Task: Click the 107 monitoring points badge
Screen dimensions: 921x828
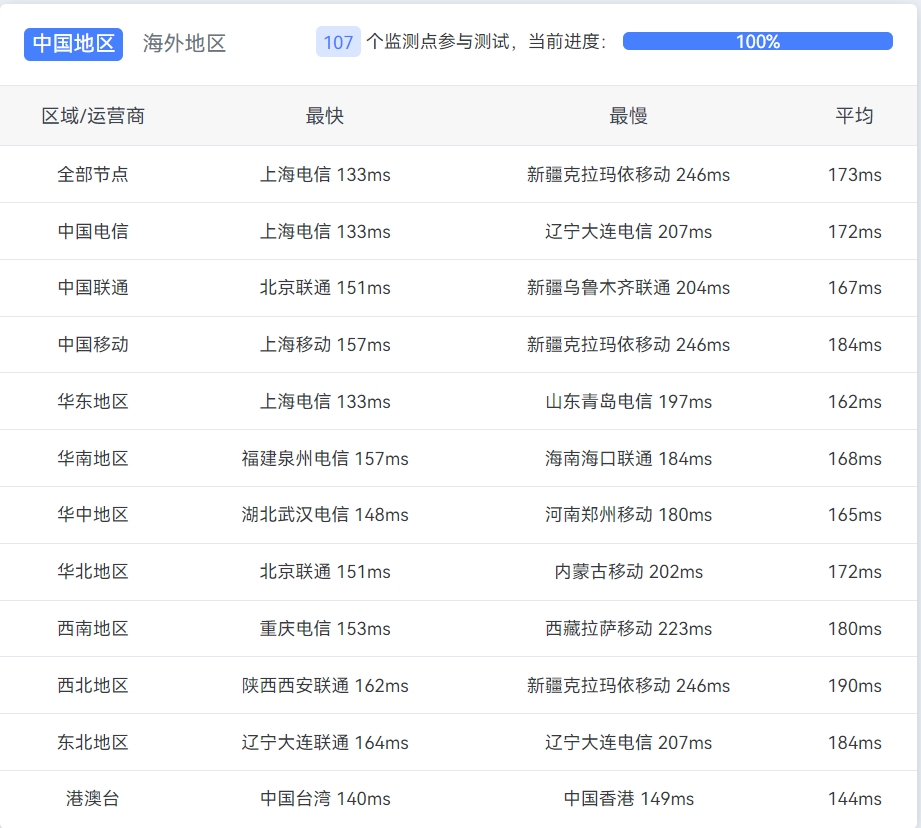Action: point(338,42)
